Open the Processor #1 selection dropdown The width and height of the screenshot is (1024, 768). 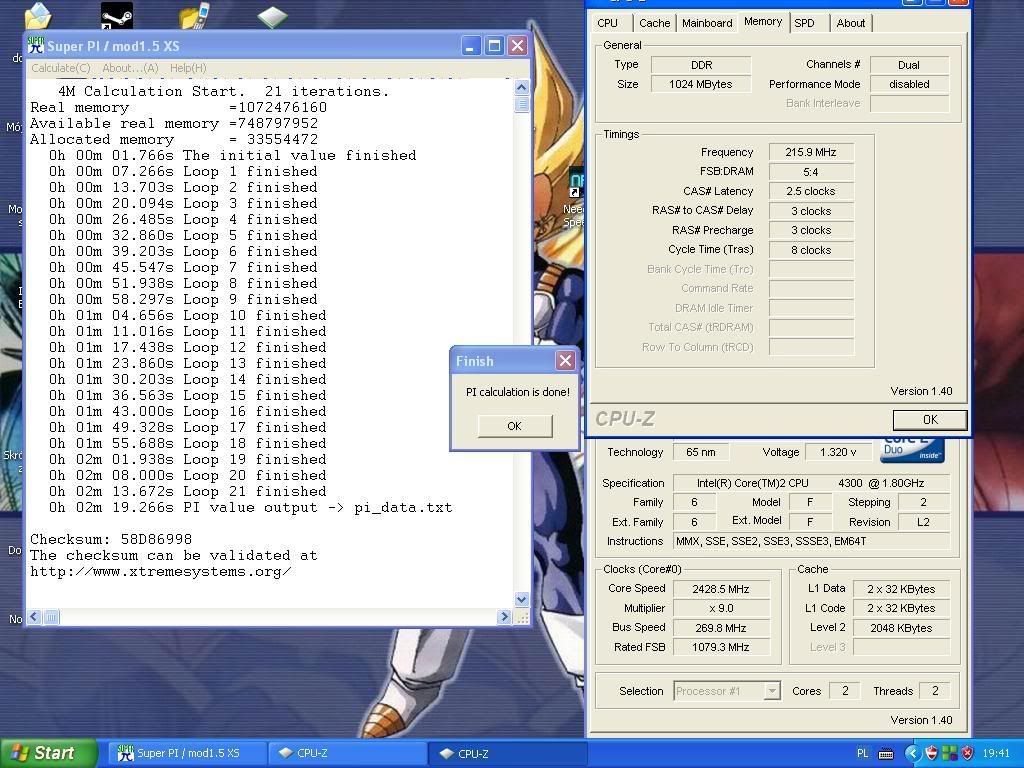[726, 691]
